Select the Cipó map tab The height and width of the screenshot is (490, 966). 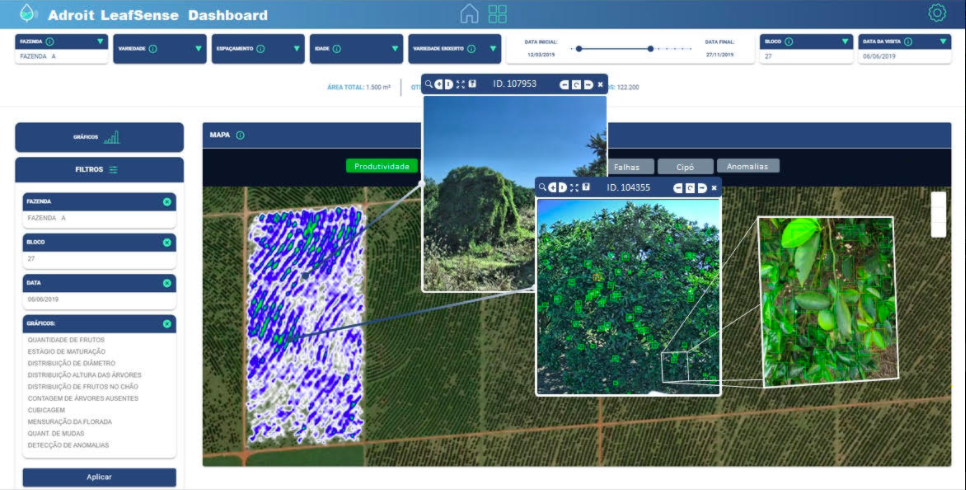[x=685, y=166]
